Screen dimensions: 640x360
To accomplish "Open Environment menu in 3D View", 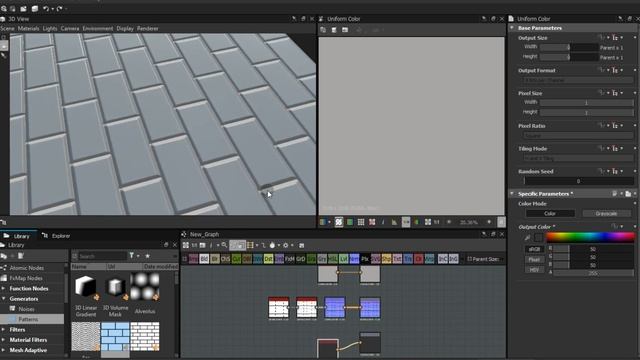I will 98,28.
